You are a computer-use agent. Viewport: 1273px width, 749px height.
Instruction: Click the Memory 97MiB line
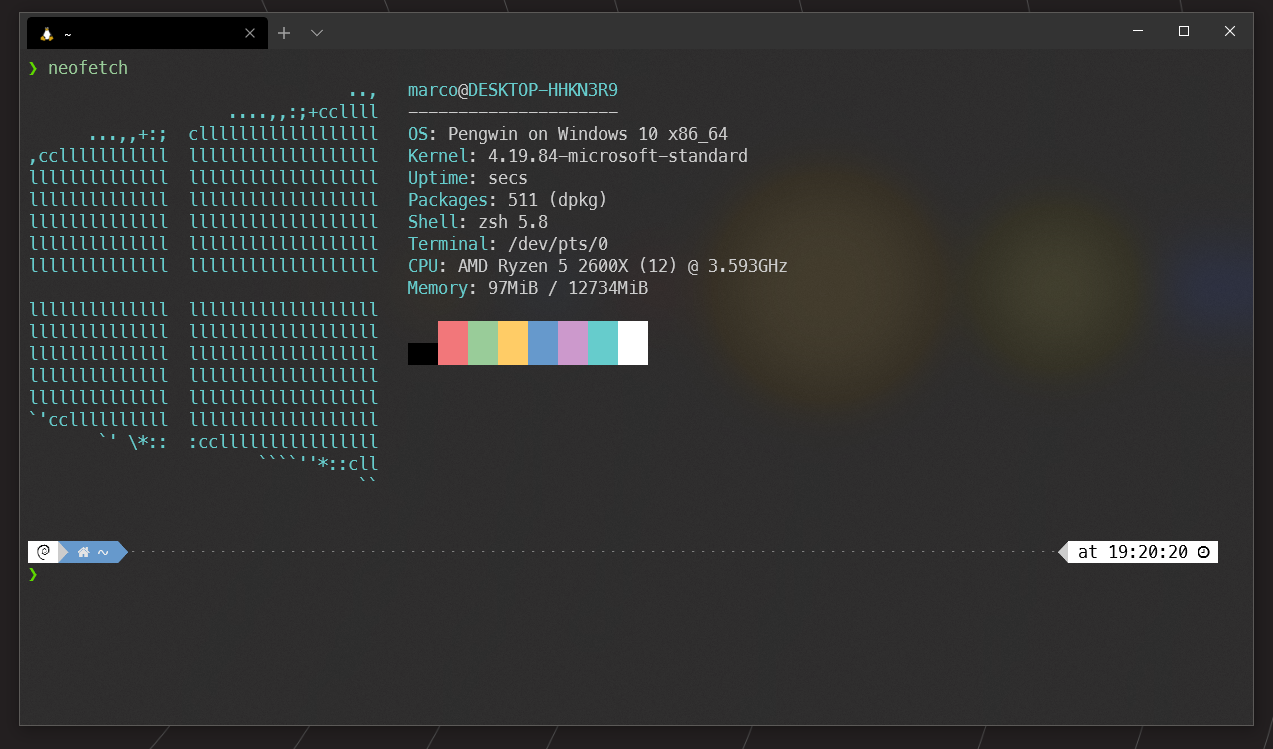[x=528, y=288]
